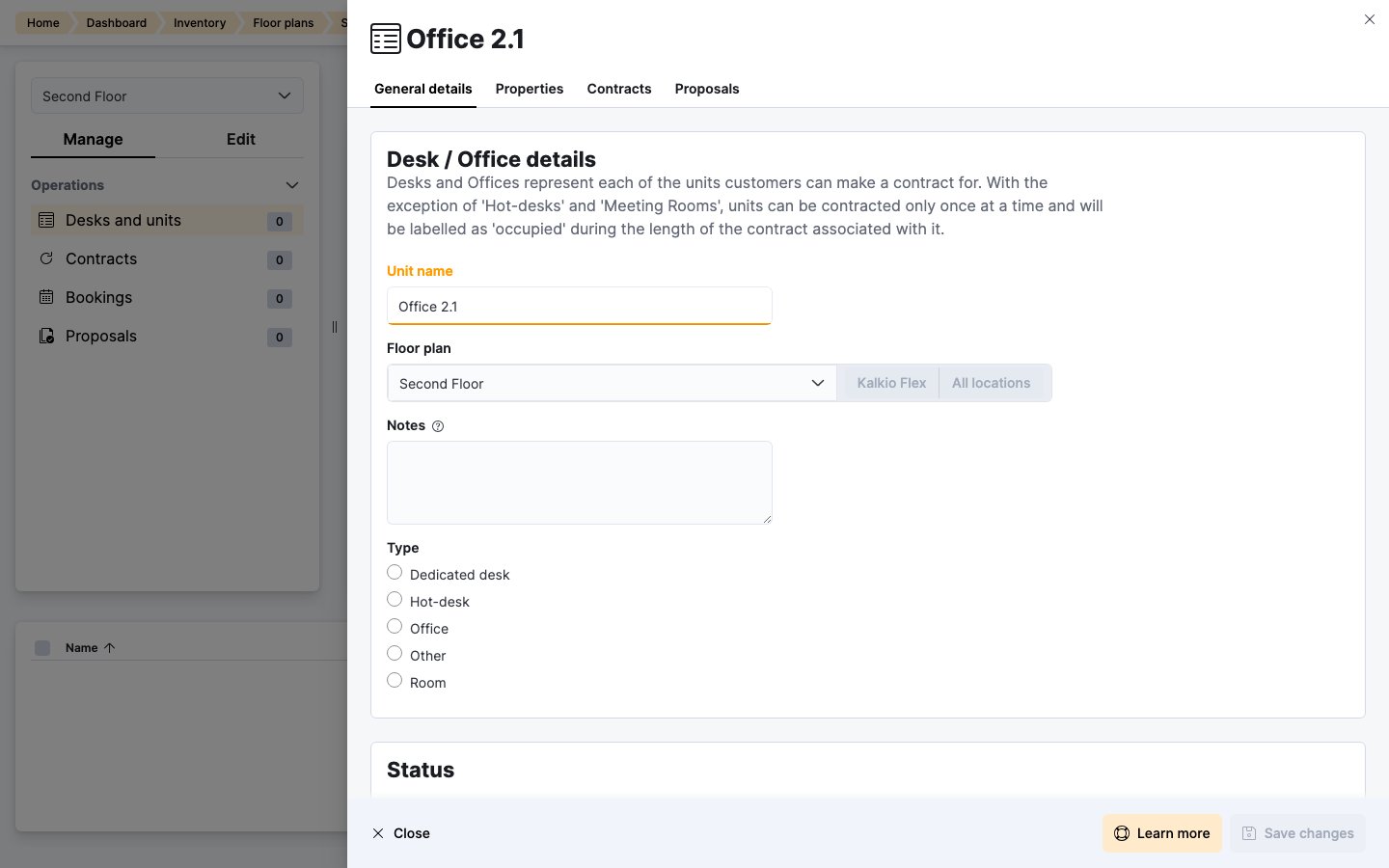Image resolution: width=1389 pixels, height=868 pixels.
Task: Open Desks and units in Operations list
Action: 167,220
